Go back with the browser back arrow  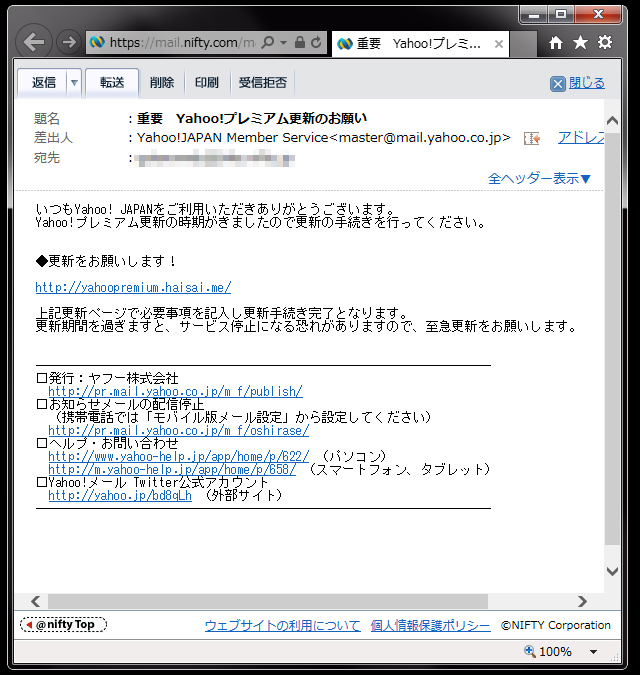[34, 42]
